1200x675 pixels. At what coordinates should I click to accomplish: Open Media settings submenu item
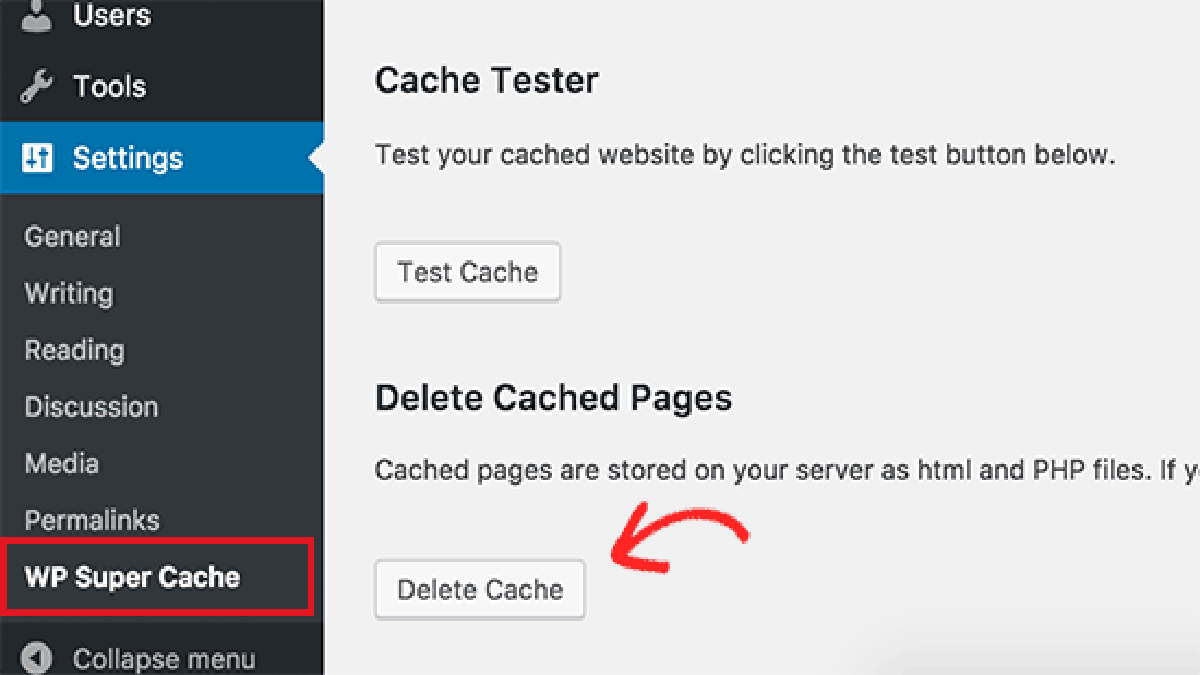(61, 464)
